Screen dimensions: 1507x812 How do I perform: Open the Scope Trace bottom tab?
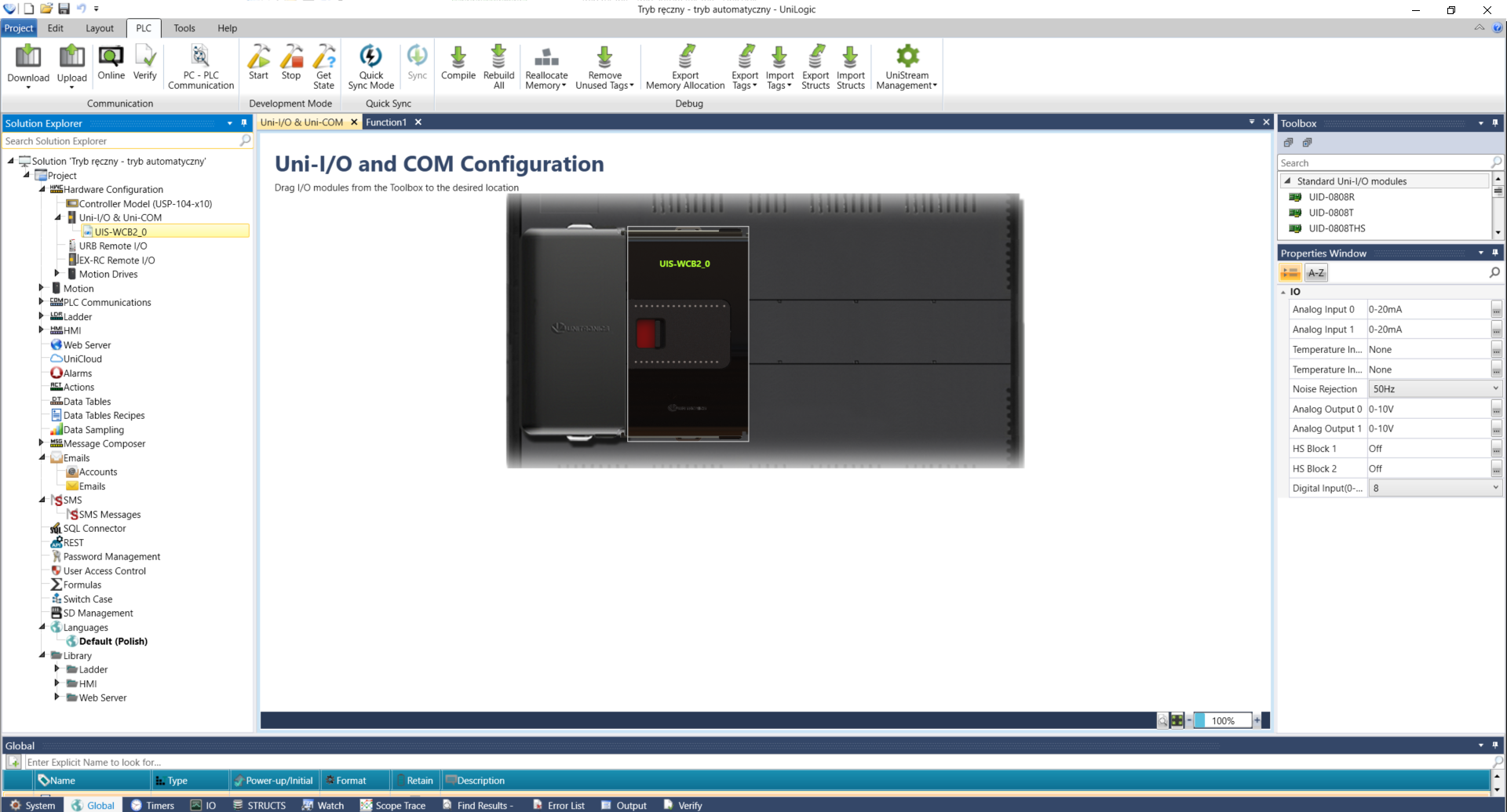[392, 805]
